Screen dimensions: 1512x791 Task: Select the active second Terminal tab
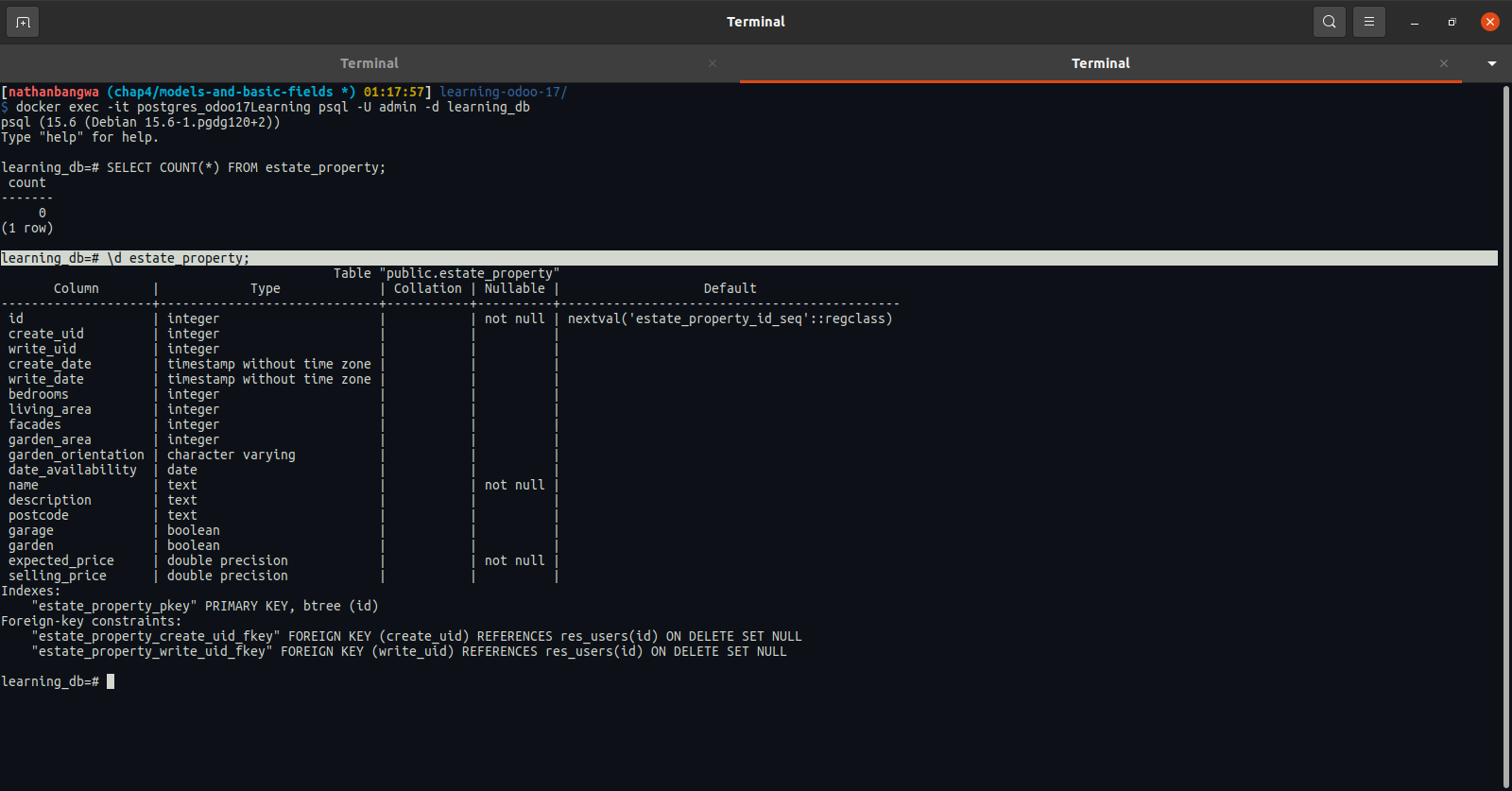click(1101, 63)
